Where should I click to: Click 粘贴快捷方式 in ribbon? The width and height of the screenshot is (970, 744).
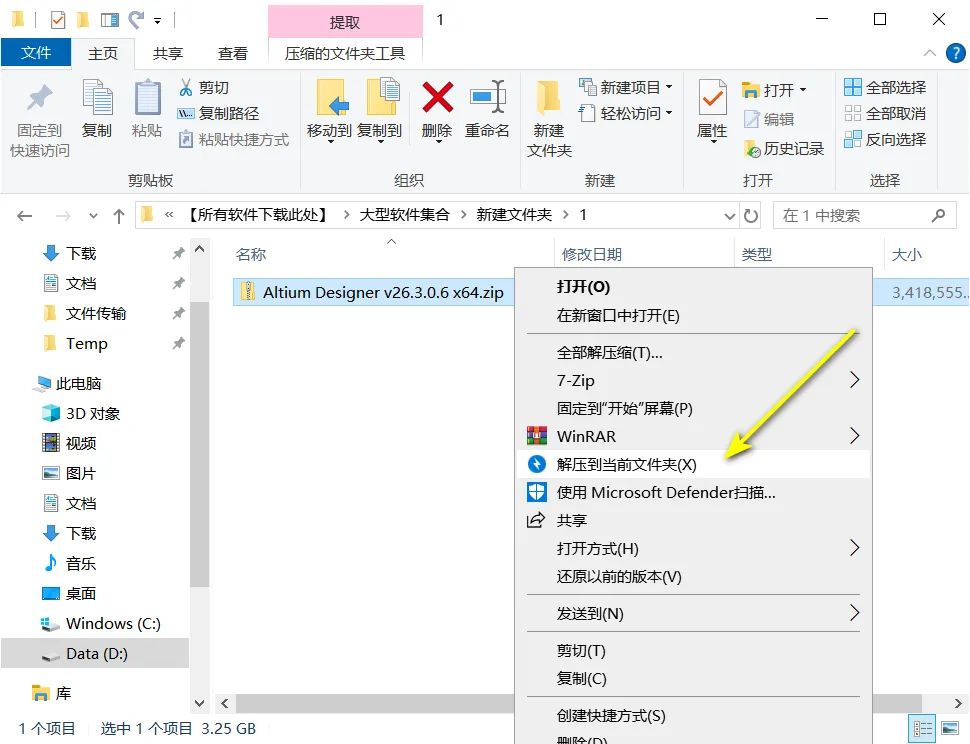(234, 139)
